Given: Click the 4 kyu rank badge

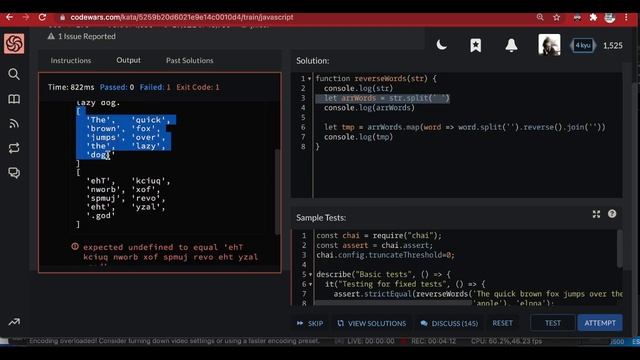Looking at the screenshot, I should pyautogui.click(x=582, y=45).
